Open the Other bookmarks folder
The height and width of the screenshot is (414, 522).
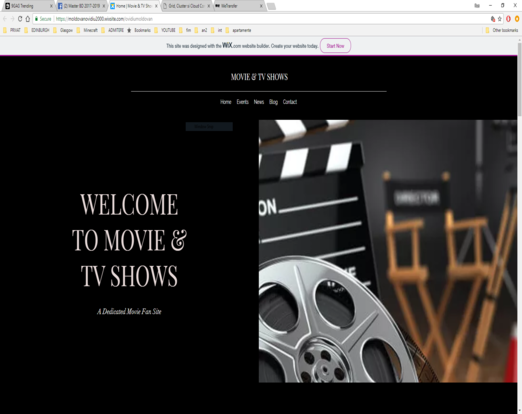click(502, 30)
